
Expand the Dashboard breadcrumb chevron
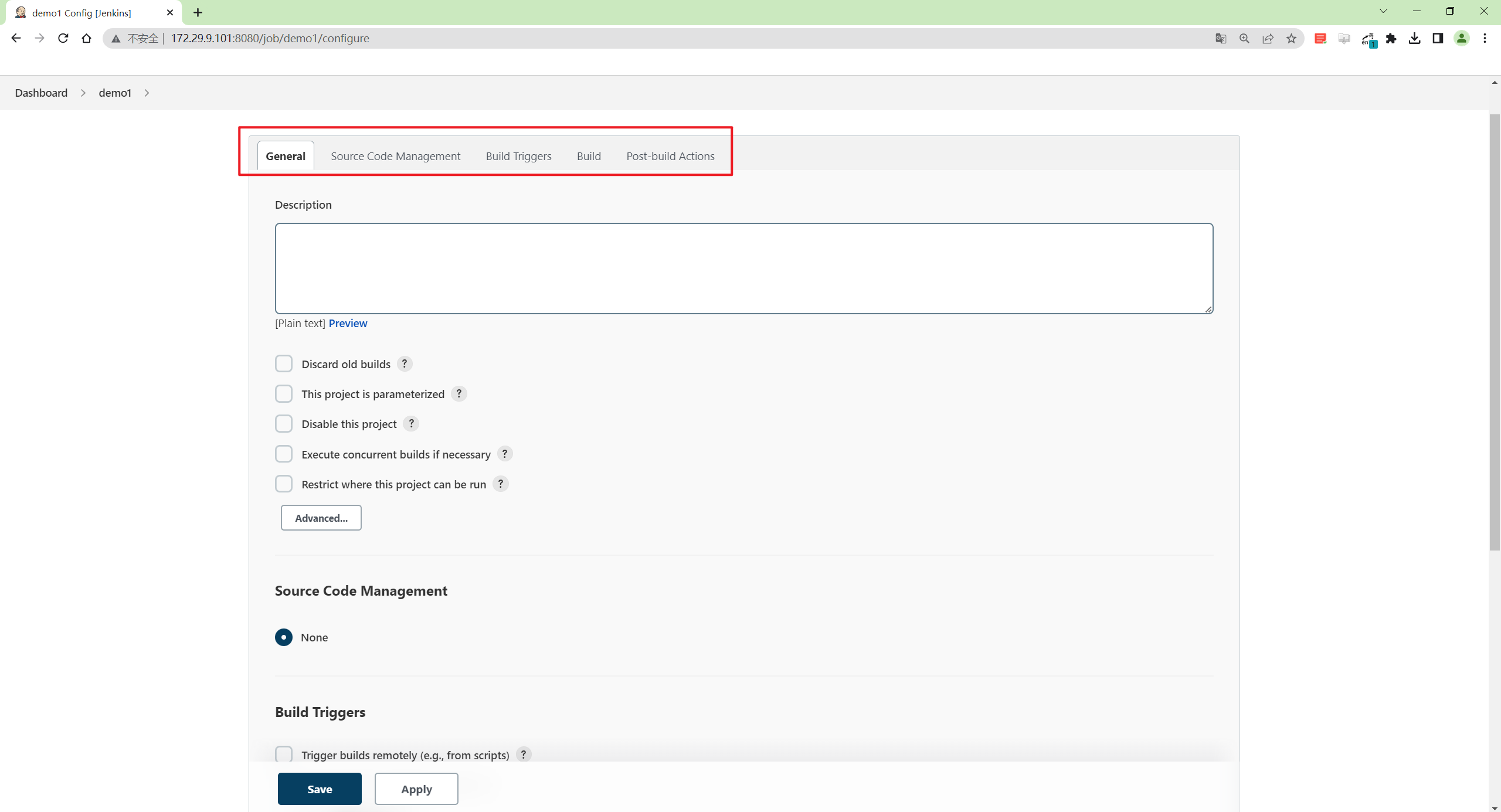[83, 93]
